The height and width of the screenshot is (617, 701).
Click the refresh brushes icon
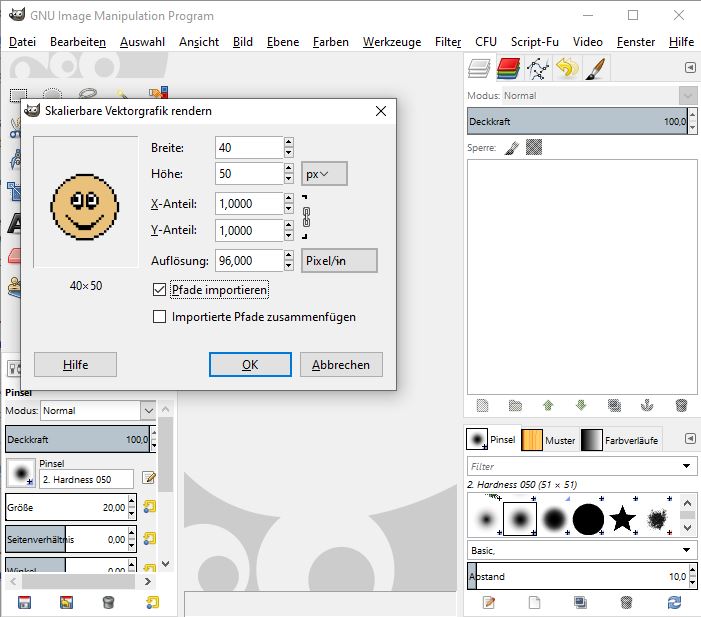pyautogui.click(x=674, y=602)
